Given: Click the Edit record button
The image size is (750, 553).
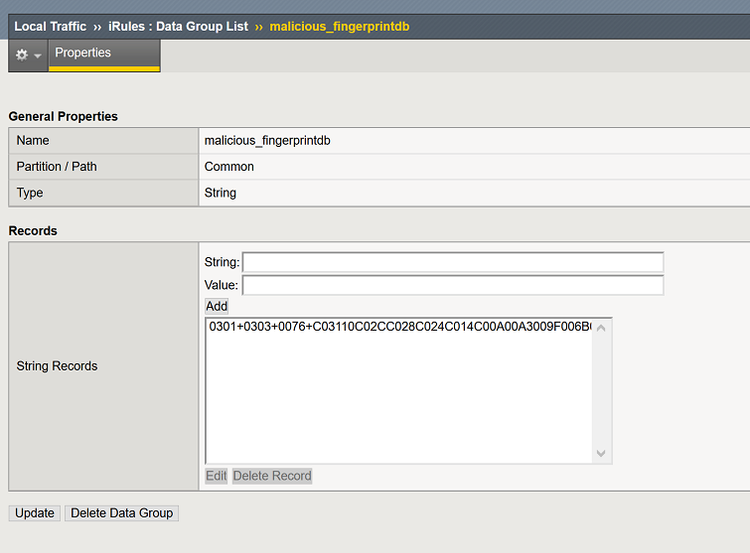Looking at the screenshot, I should coord(216,476).
